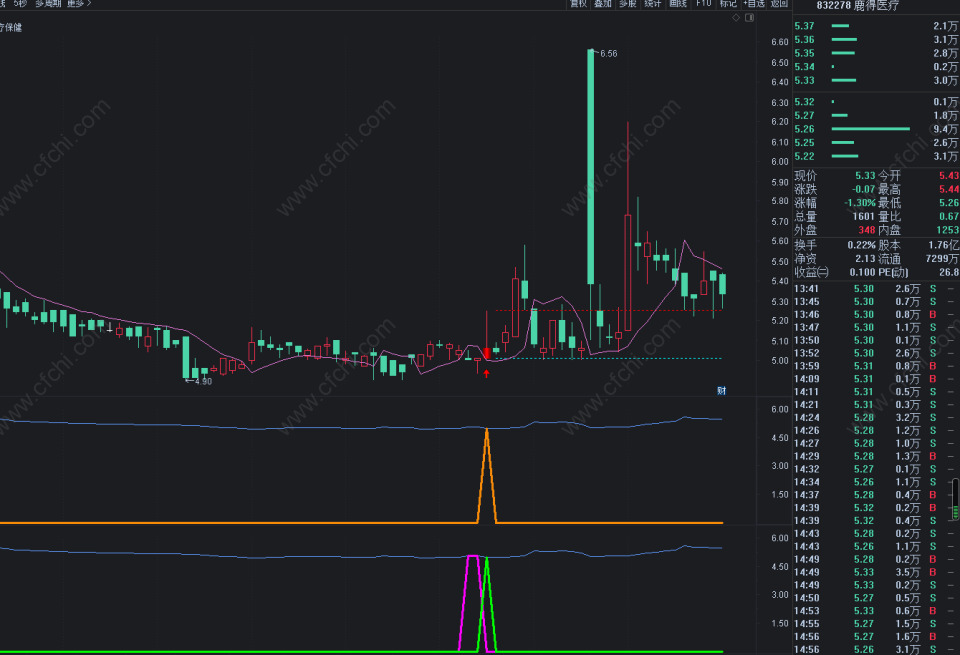Click the 6.56 high price label

[609, 53]
